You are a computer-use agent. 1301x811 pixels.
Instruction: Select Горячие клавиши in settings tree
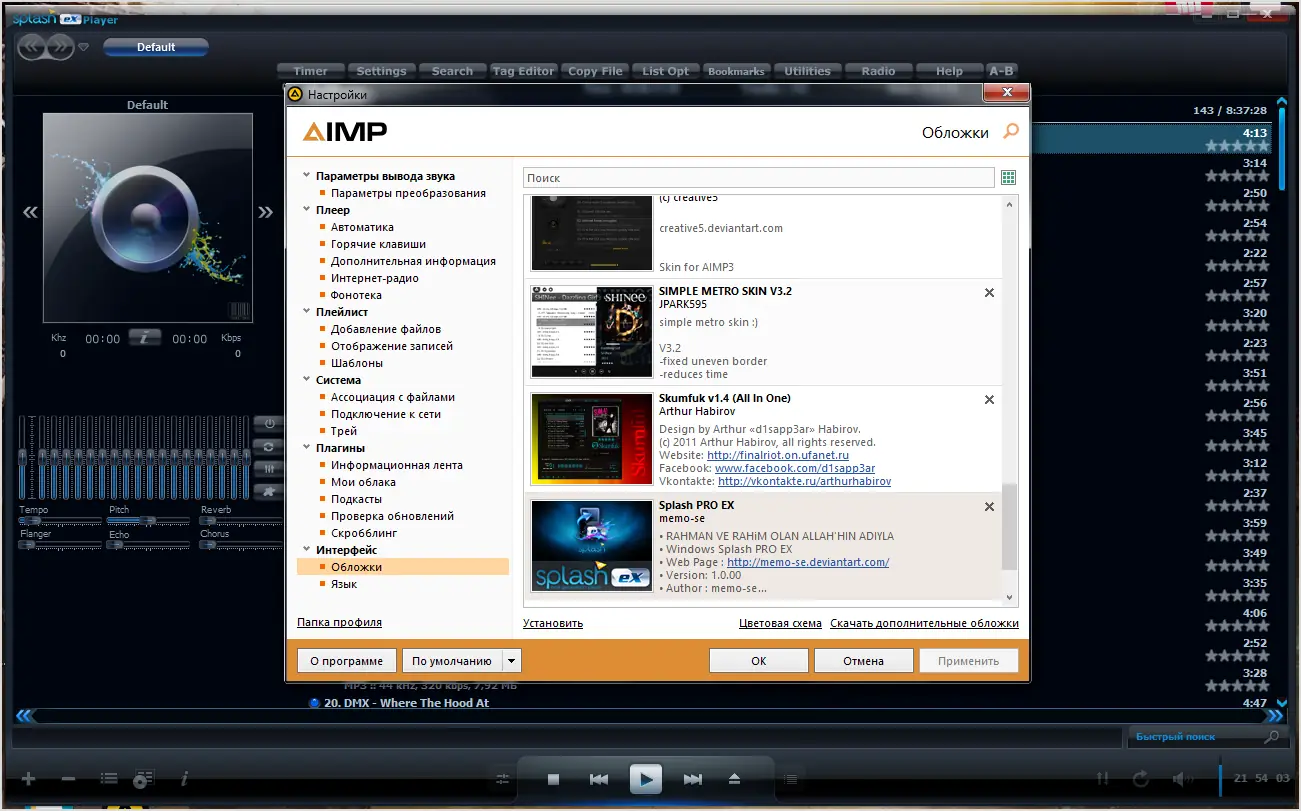(x=378, y=244)
